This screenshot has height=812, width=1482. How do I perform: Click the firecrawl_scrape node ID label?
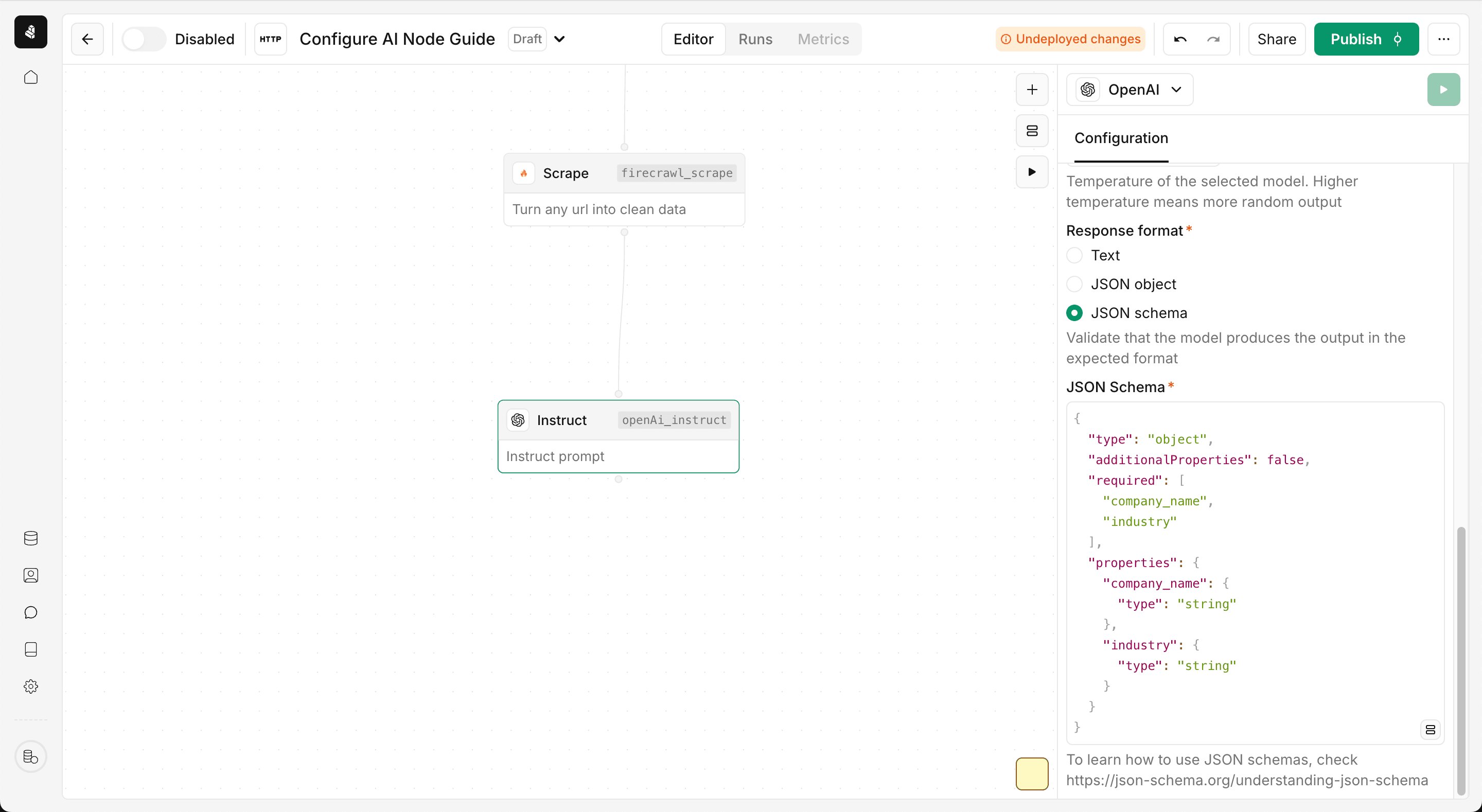click(677, 173)
